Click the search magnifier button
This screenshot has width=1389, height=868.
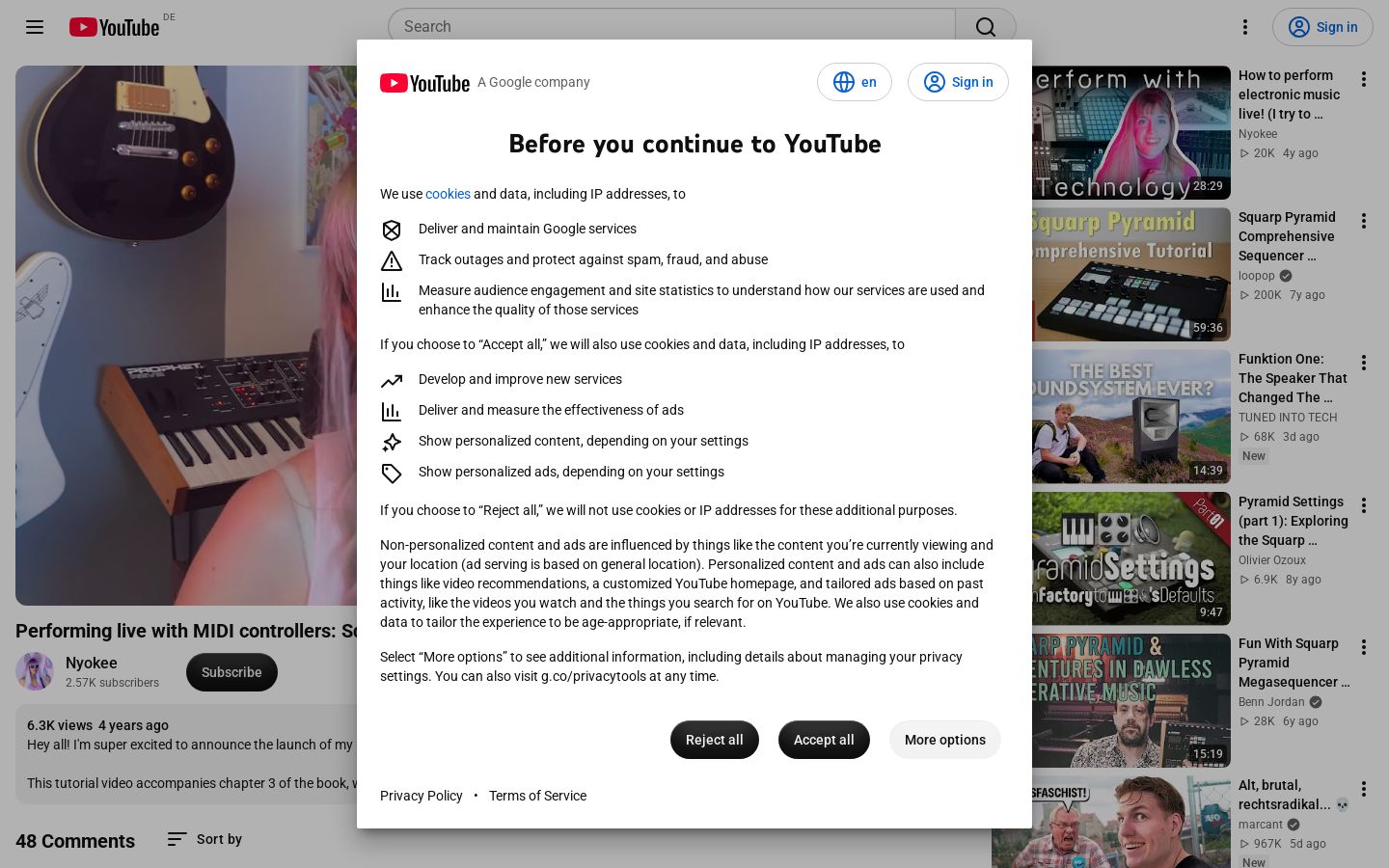pyautogui.click(x=986, y=27)
